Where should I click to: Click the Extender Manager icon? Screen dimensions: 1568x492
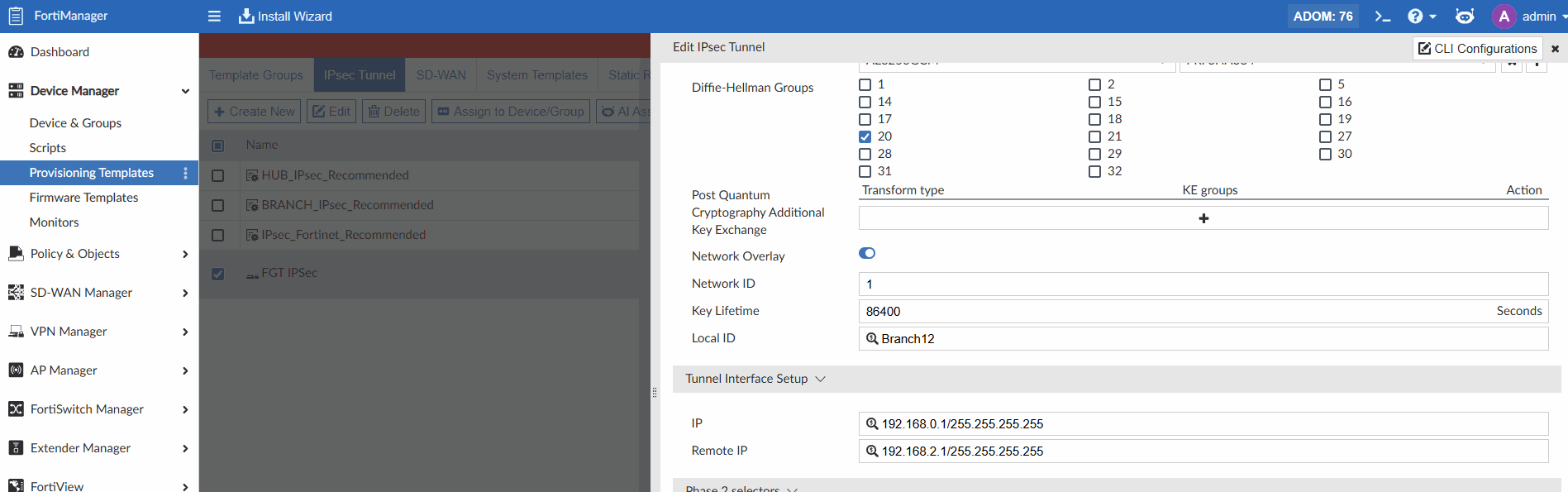click(16, 447)
